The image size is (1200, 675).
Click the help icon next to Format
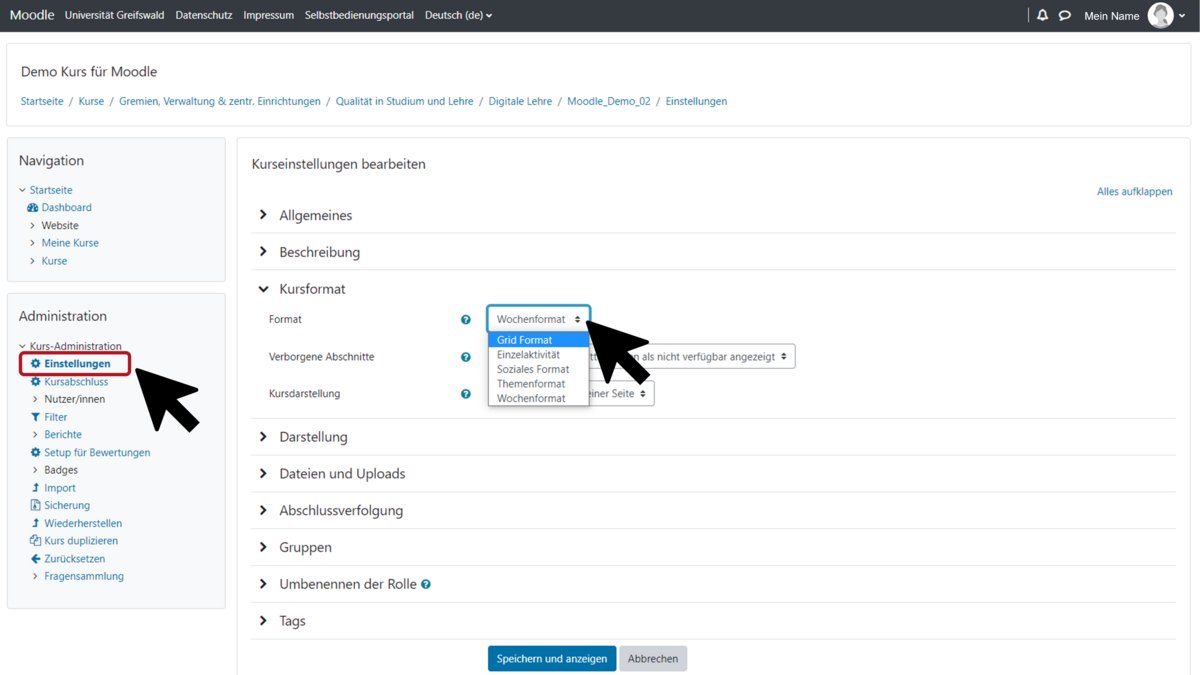[465, 320]
